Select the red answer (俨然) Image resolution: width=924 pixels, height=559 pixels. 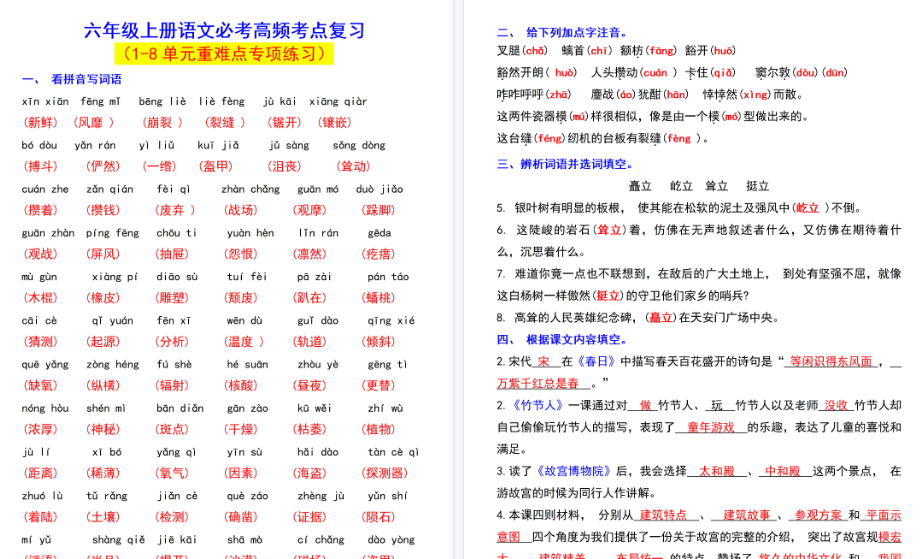(103, 166)
